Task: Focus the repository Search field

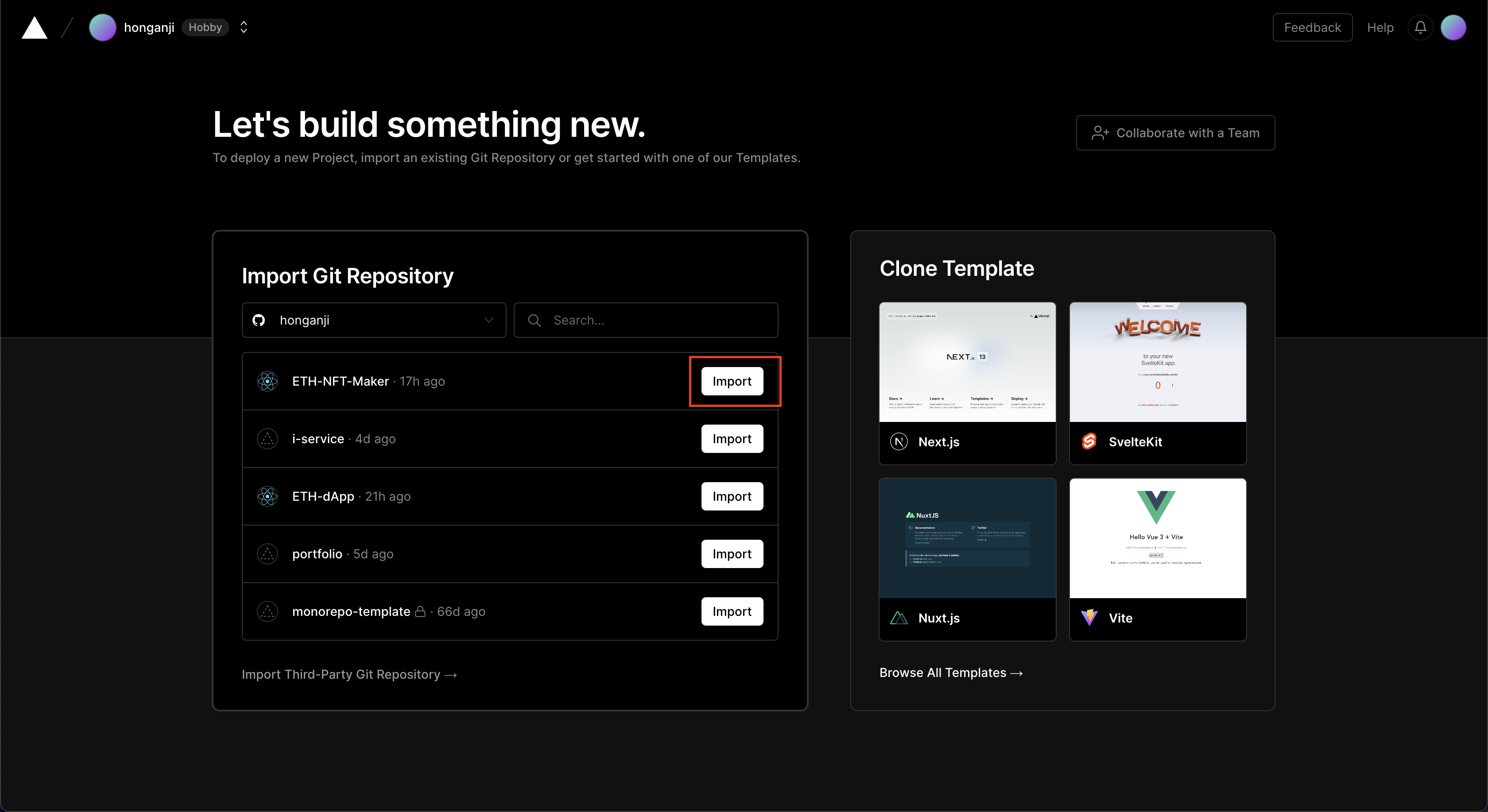Action: click(646, 320)
